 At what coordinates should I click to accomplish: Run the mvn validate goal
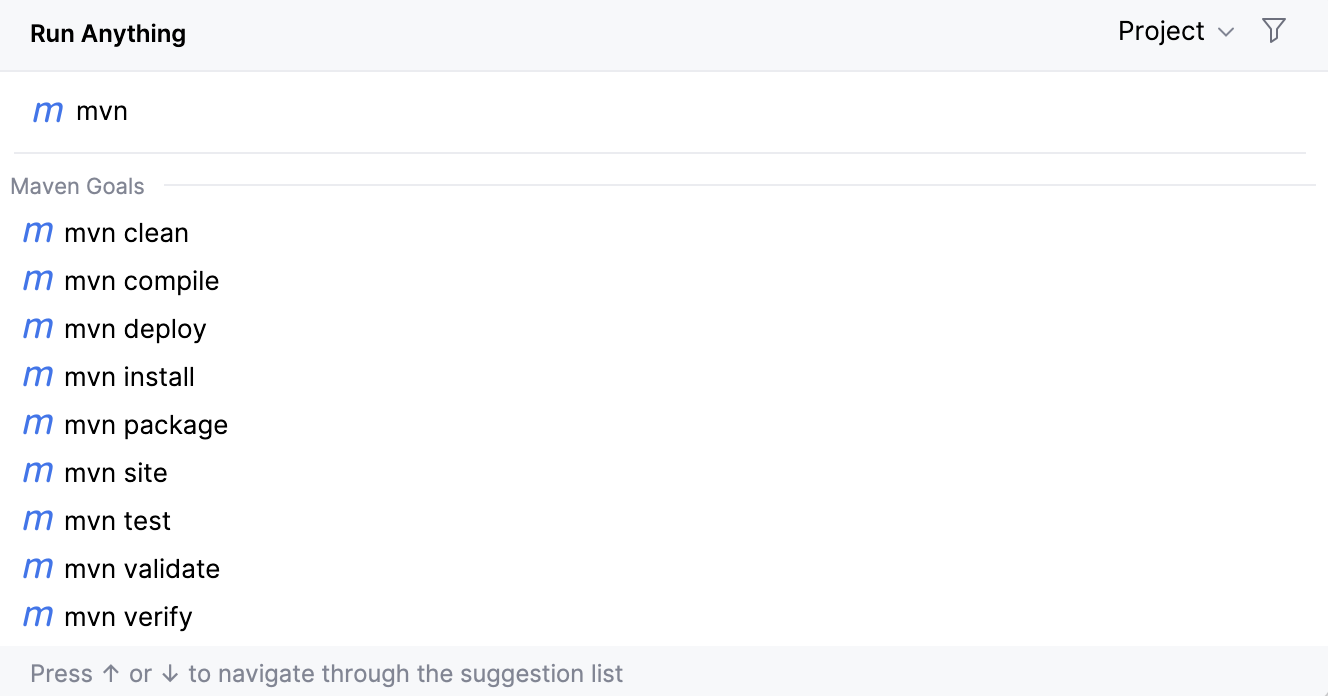(x=141, y=568)
